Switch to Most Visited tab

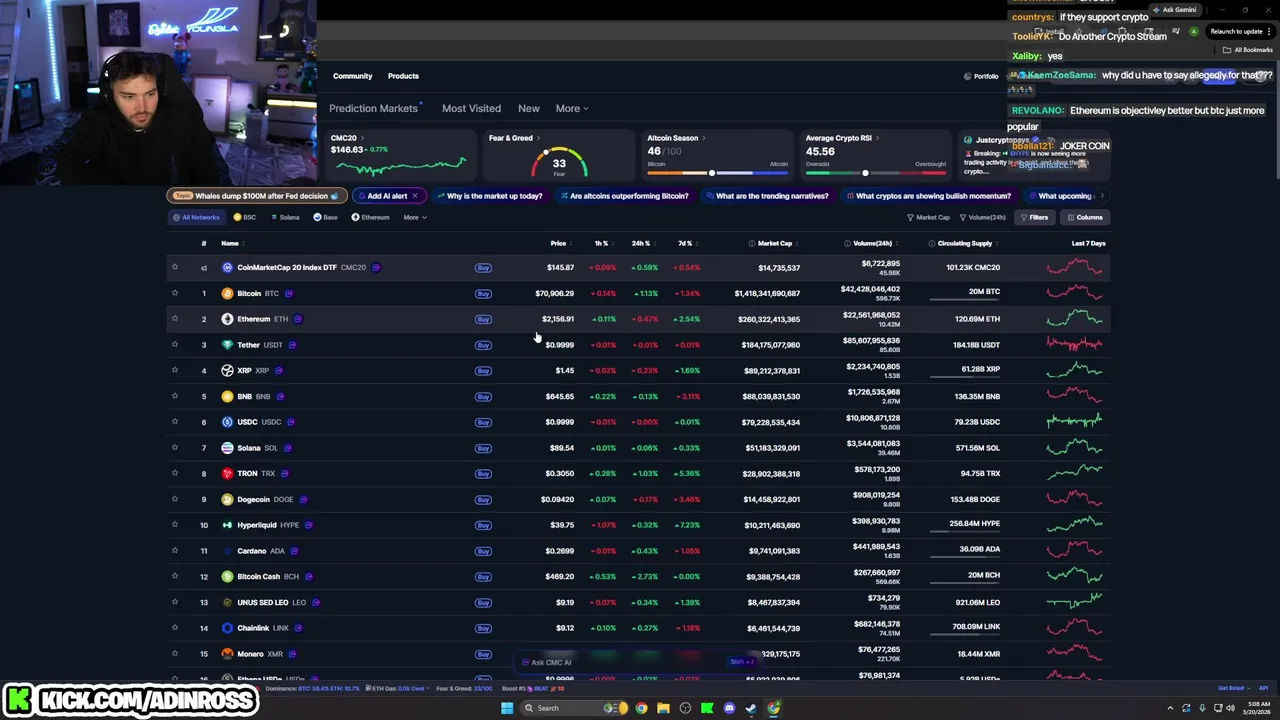(x=471, y=108)
